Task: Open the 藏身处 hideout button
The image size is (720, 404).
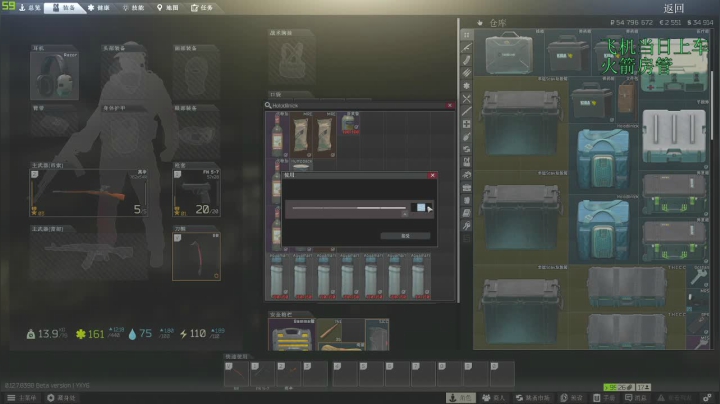Action: [x=62, y=398]
